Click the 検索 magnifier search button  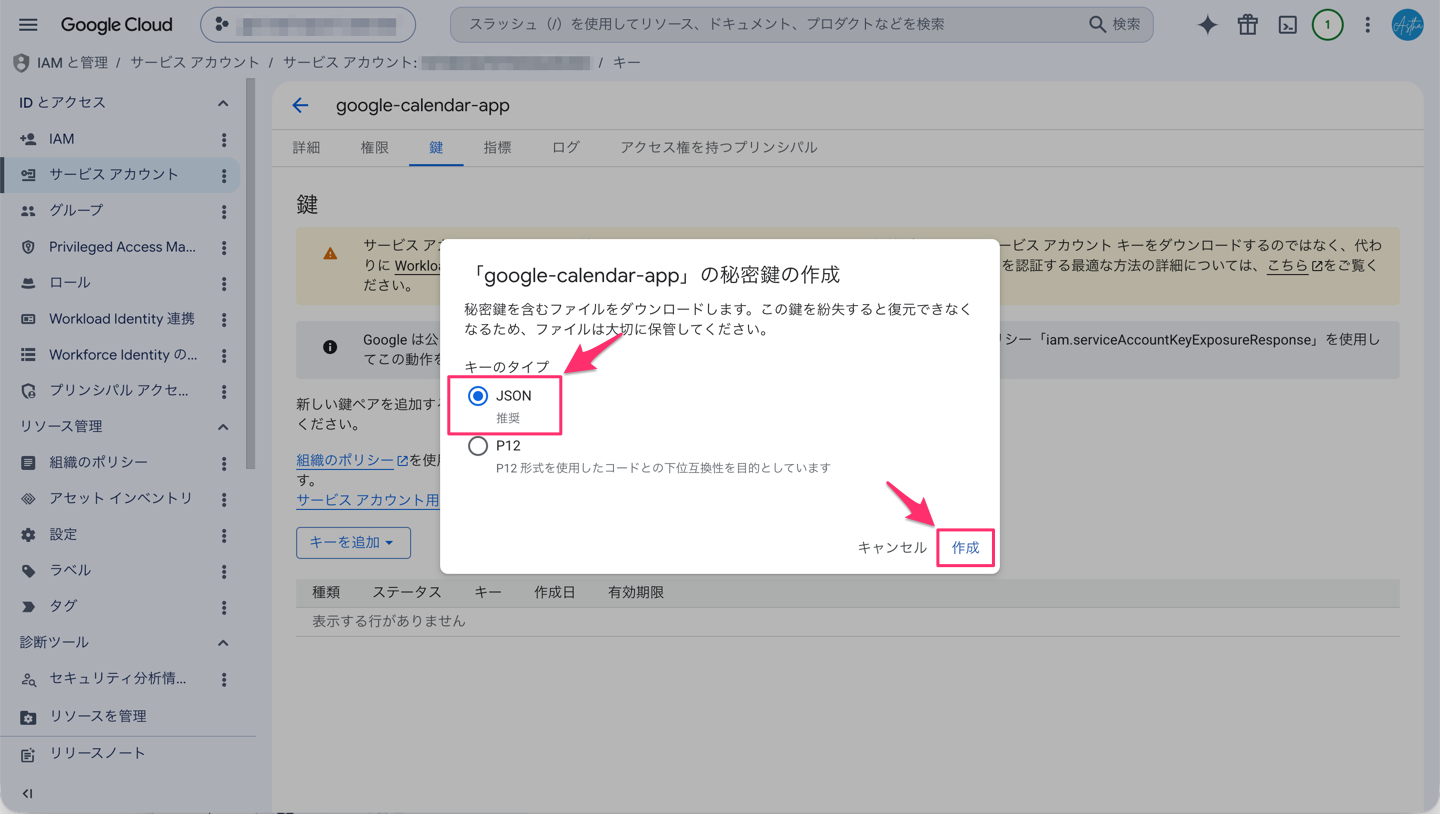pos(1114,24)
